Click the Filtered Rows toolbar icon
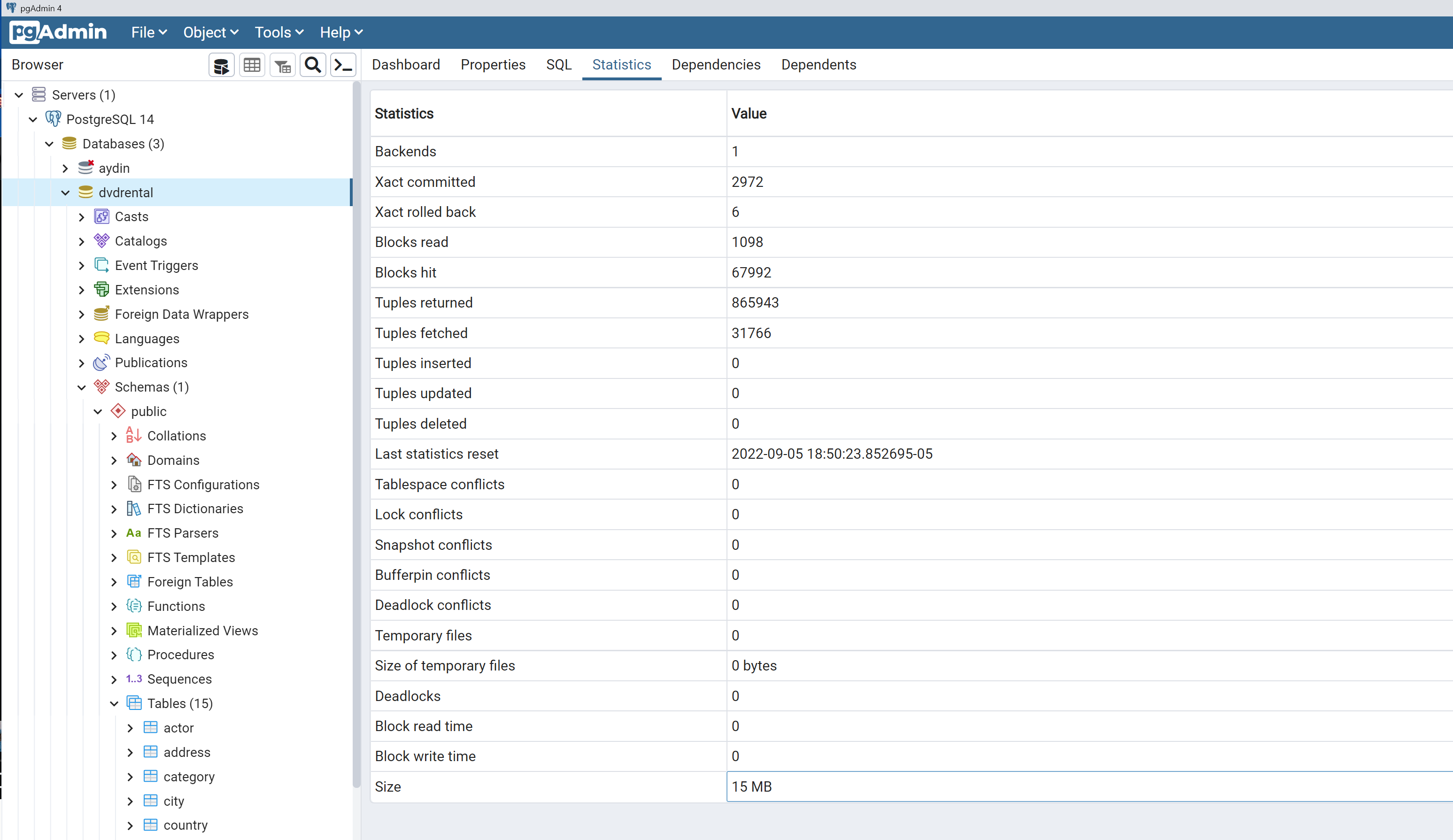Screen dimensions: 1453x840 point(283,65)
